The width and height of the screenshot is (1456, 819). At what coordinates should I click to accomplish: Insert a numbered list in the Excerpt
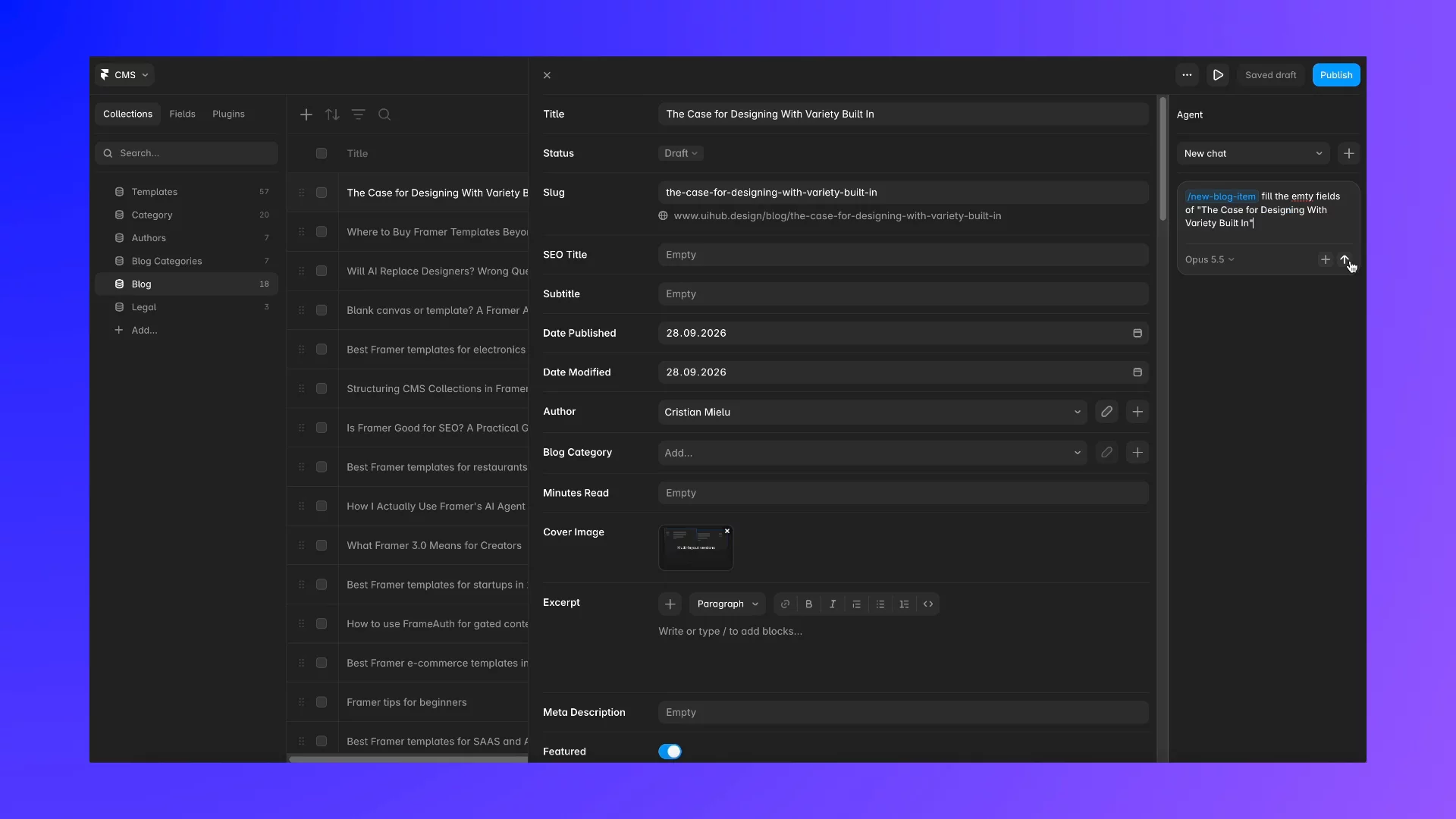click(904, 604)
